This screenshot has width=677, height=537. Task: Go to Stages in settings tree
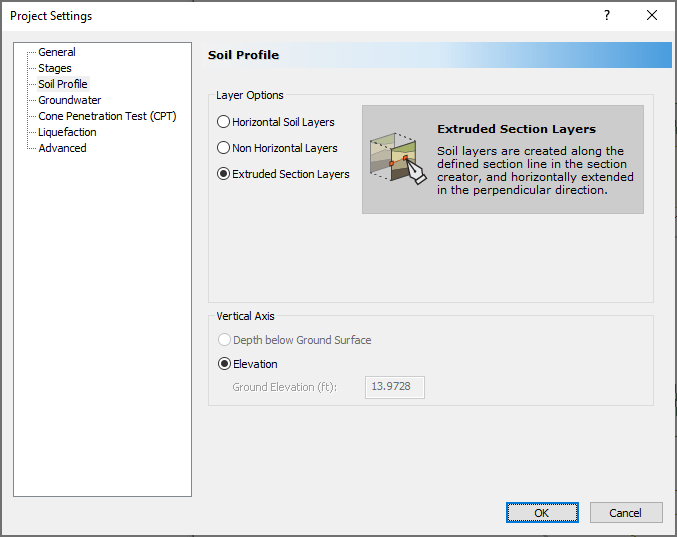tap(55, 68)
